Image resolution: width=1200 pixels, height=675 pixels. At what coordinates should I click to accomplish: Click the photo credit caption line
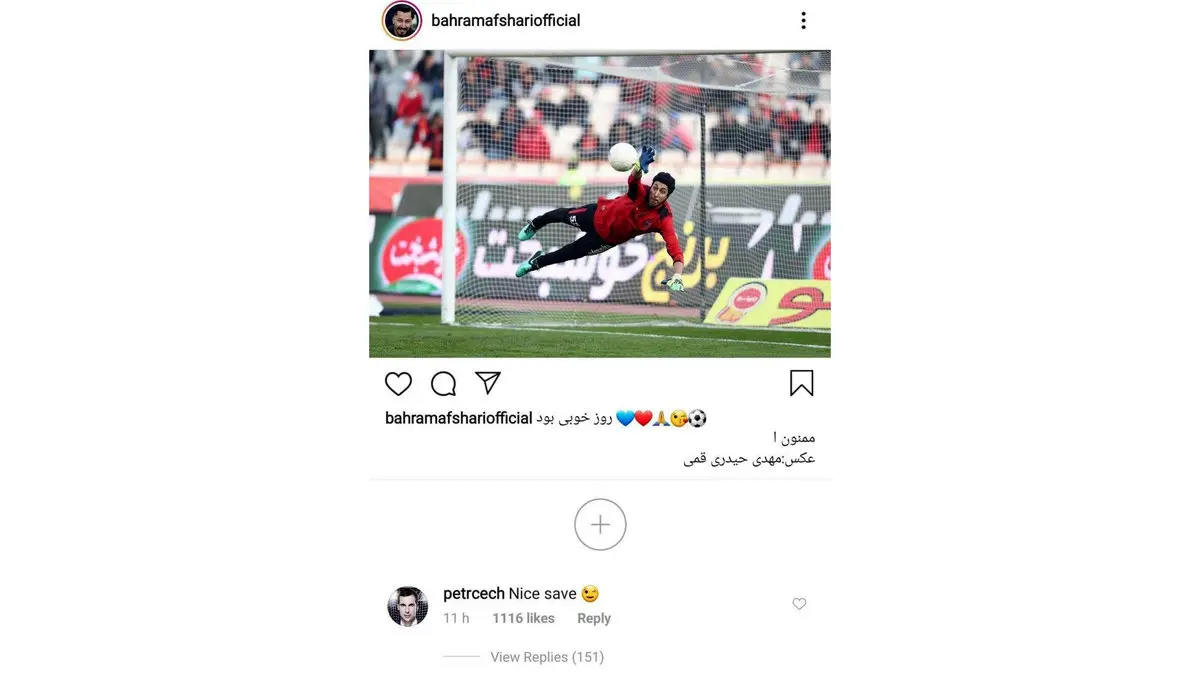(x=749, y=459)
